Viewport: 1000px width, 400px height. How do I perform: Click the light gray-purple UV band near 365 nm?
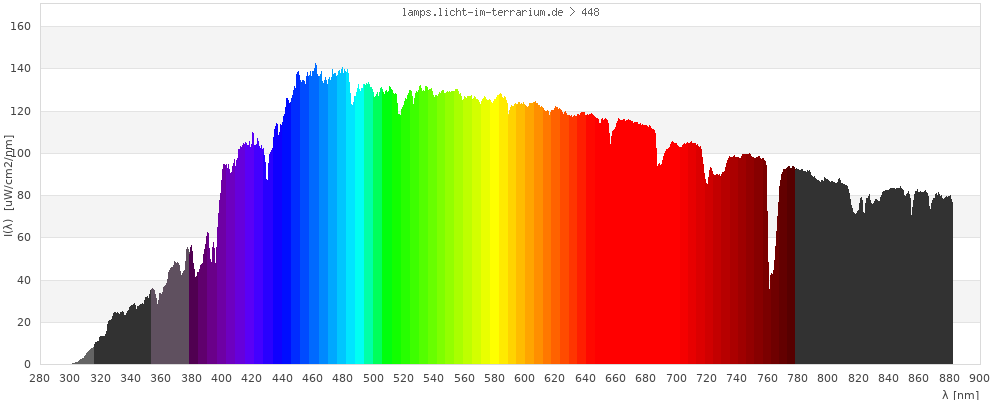click(x=169, y=320)
